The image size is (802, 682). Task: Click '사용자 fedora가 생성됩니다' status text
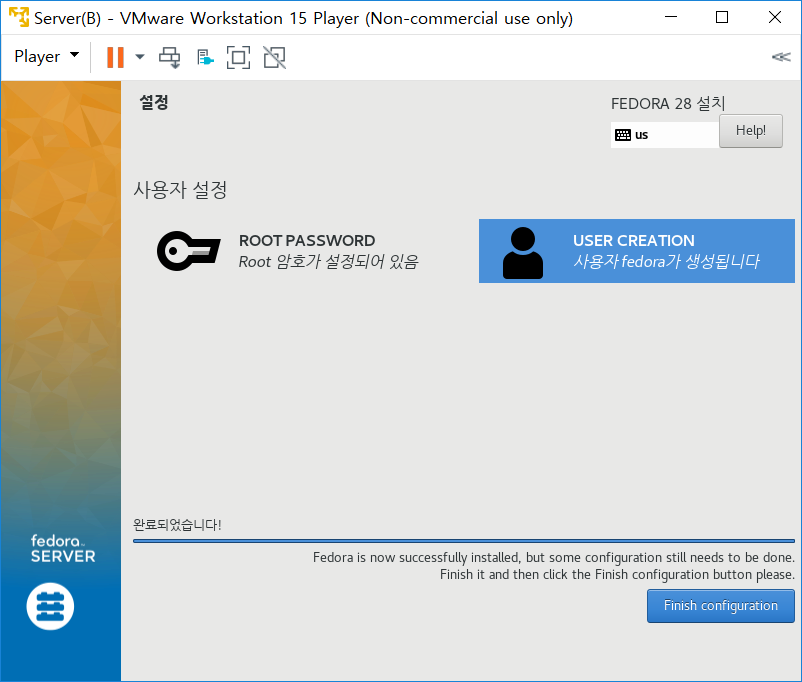[x=666, y=261]
